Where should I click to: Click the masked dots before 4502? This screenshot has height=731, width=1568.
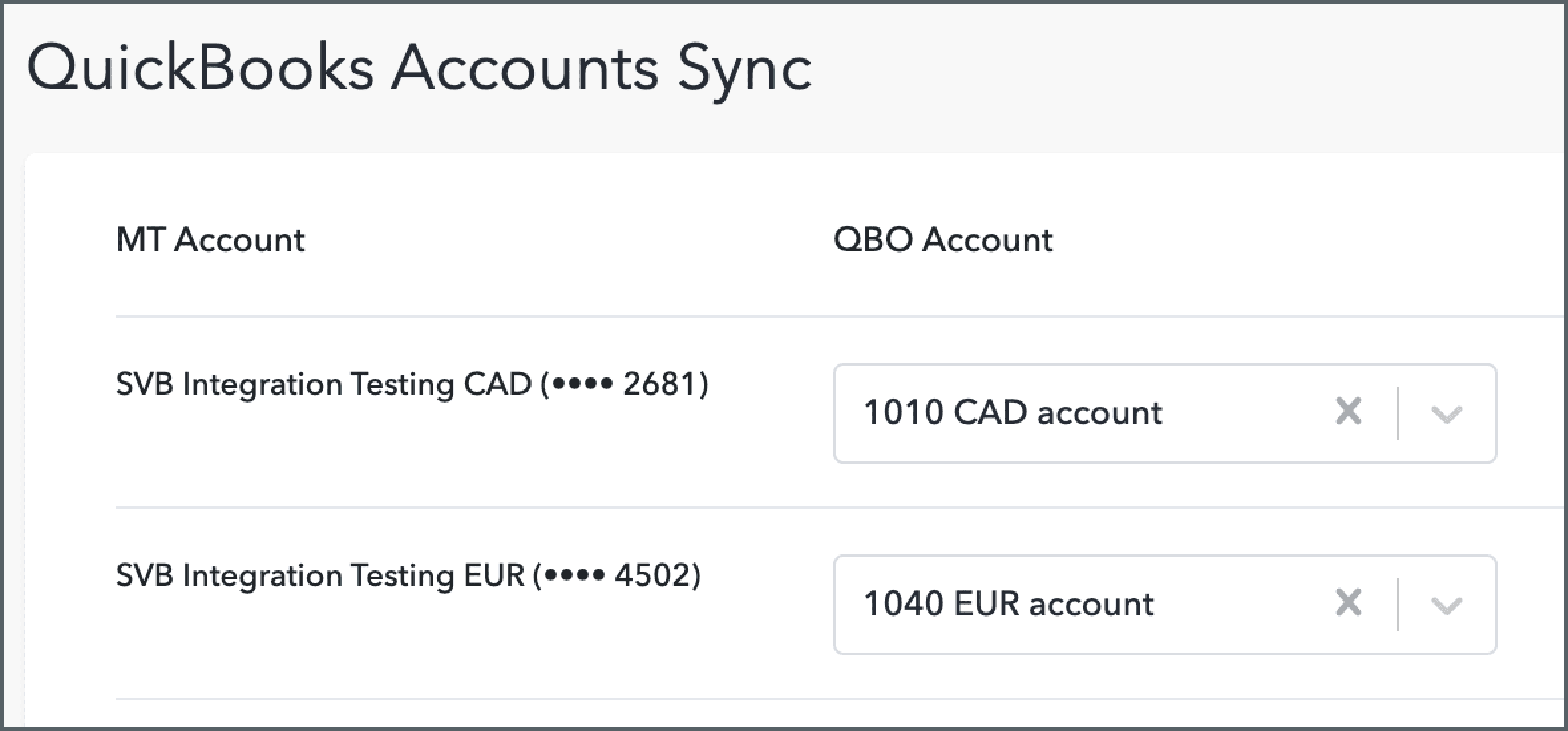pos(574,576)
